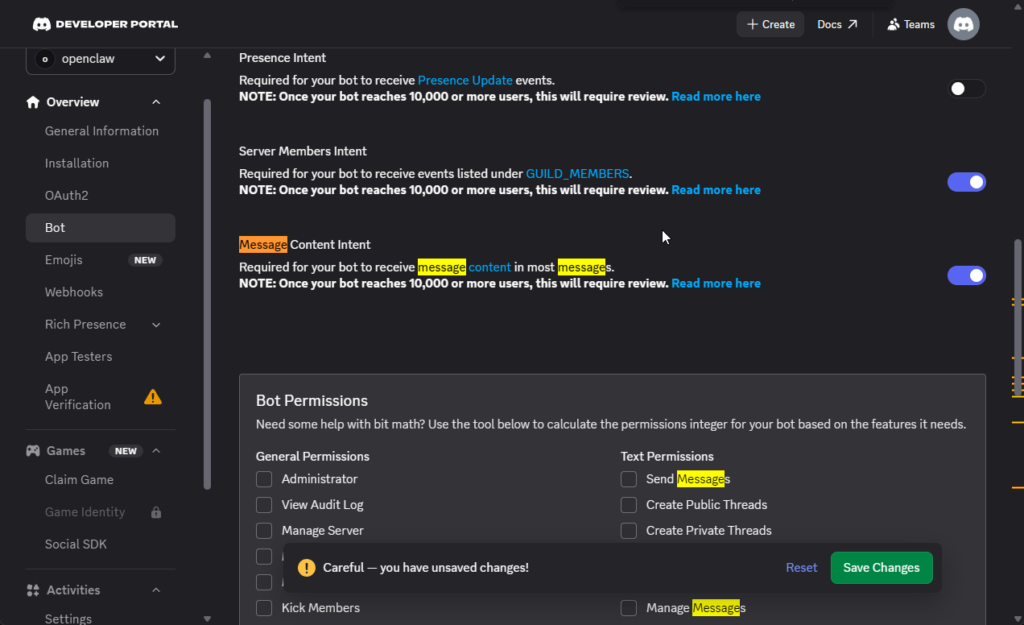
Task: Open the user avatar menu
Action: click(x=963, y=24)
